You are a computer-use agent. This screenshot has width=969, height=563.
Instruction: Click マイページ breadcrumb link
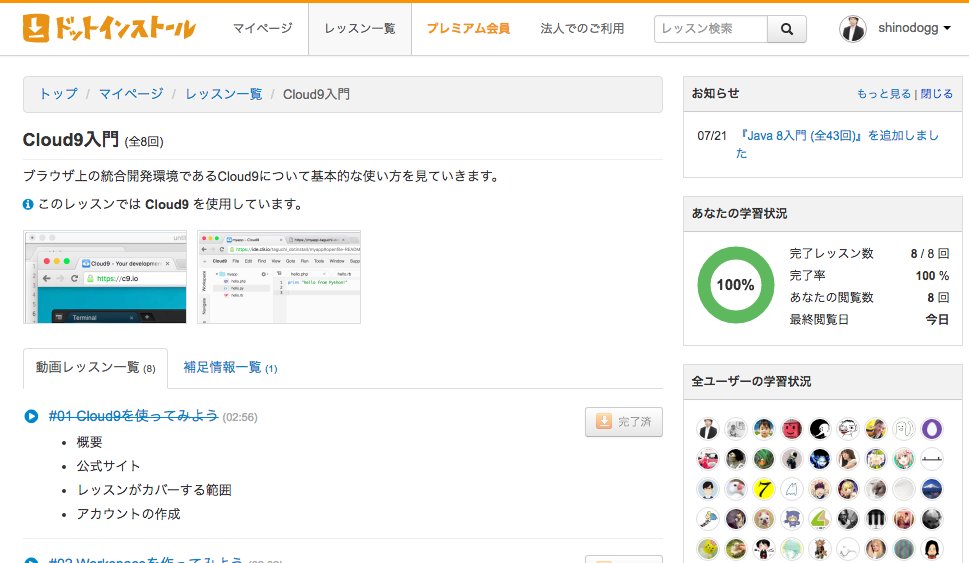click(131, 94)
